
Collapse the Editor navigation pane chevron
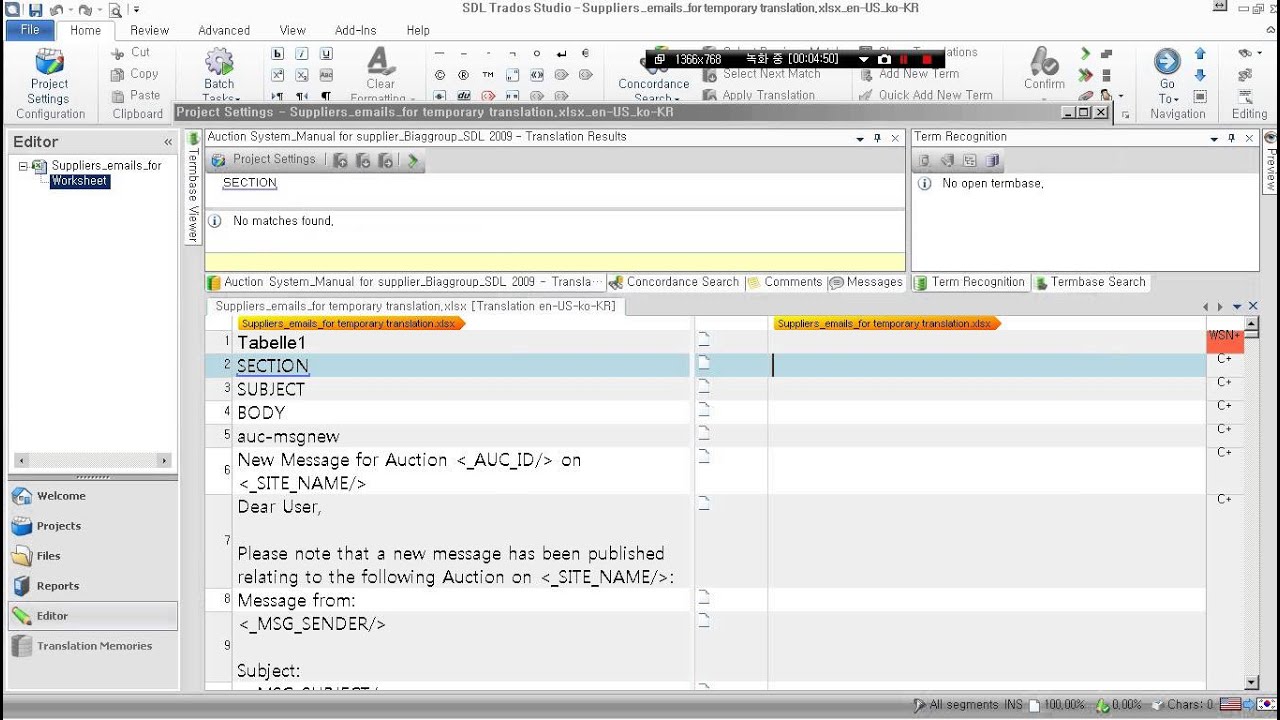(168, 142)
